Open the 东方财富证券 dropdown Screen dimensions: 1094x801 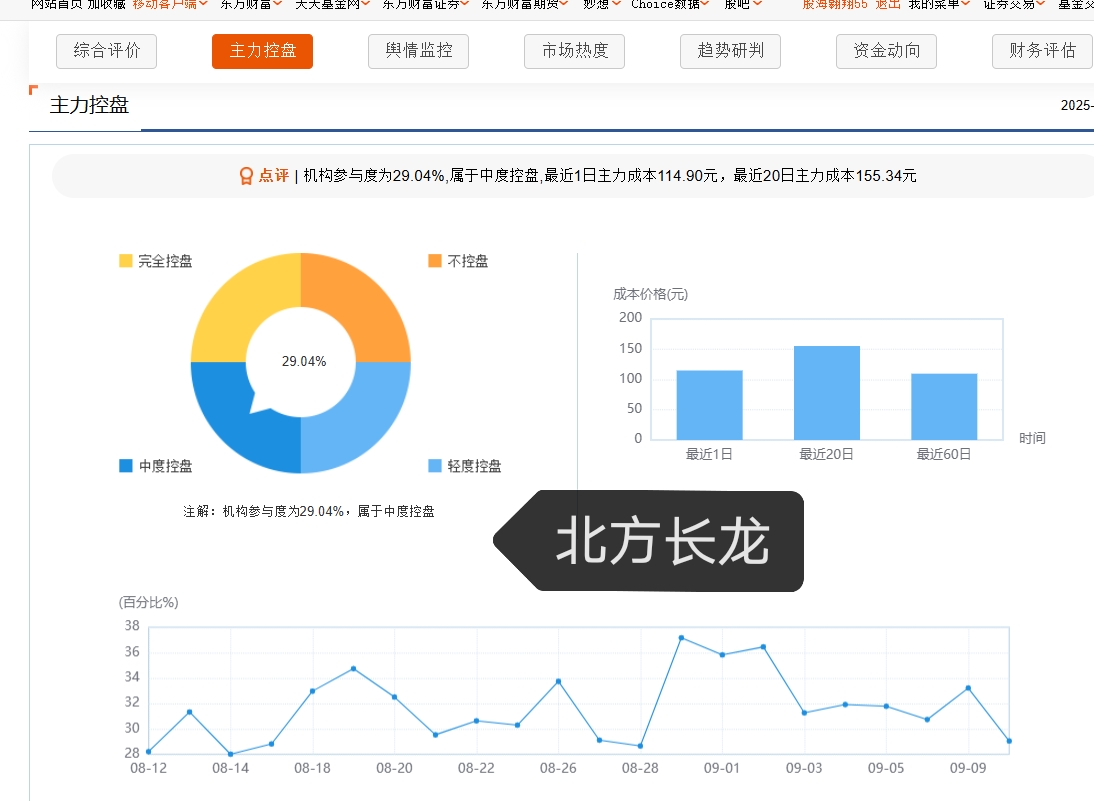(x=425, y=4)
